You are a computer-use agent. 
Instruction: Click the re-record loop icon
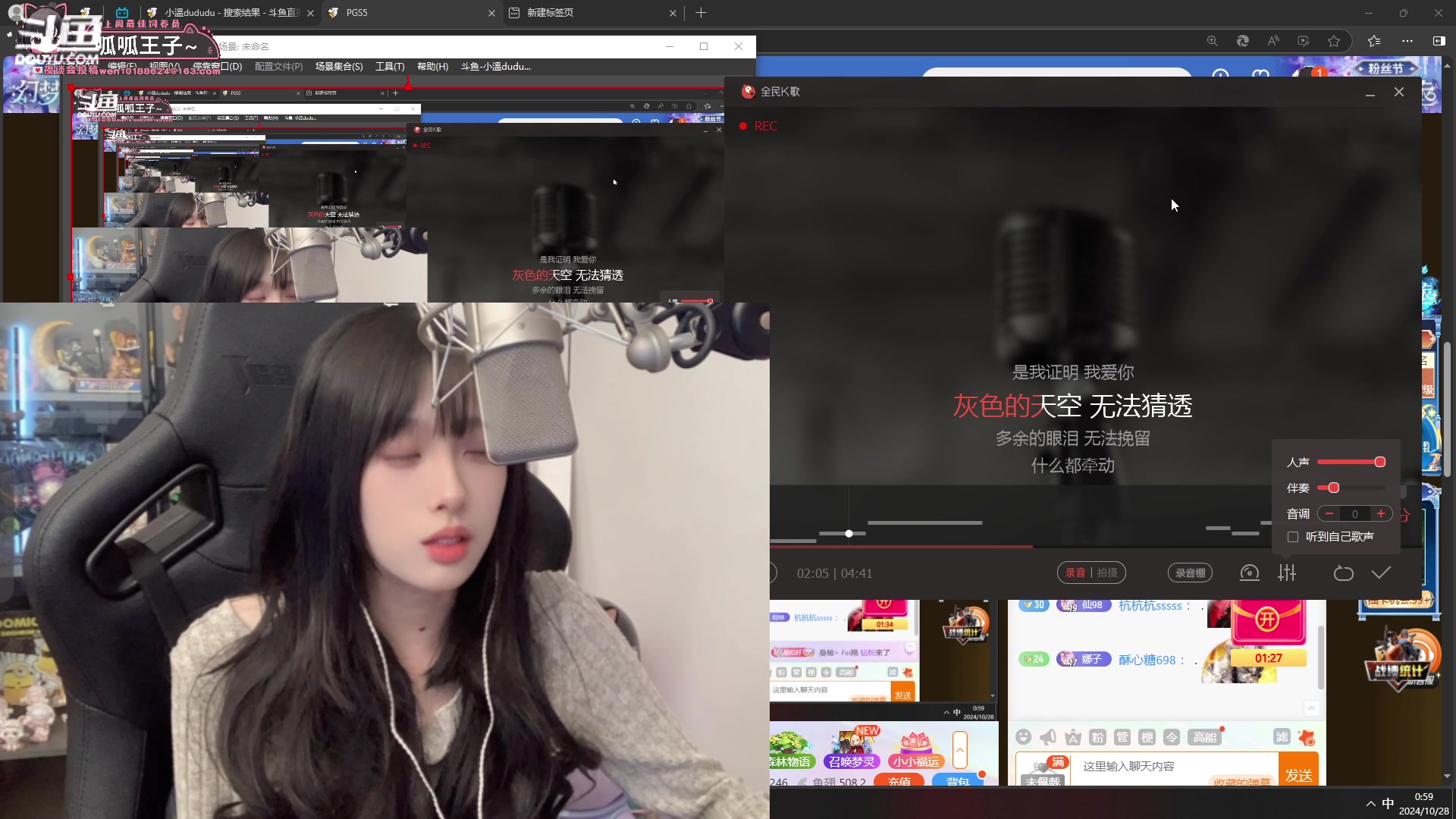[x=1343, y=573]
